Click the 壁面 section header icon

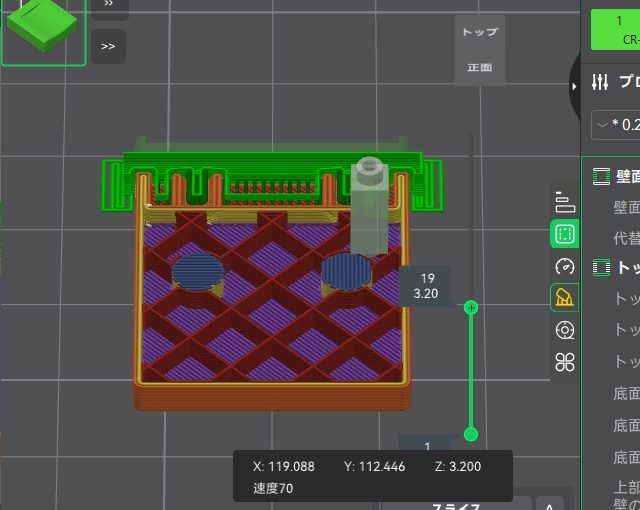point(601,177)
